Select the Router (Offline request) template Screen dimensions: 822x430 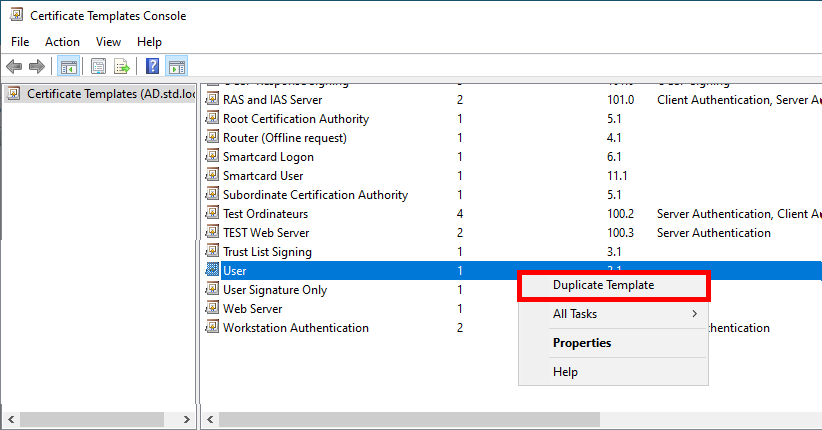(285, 138)
